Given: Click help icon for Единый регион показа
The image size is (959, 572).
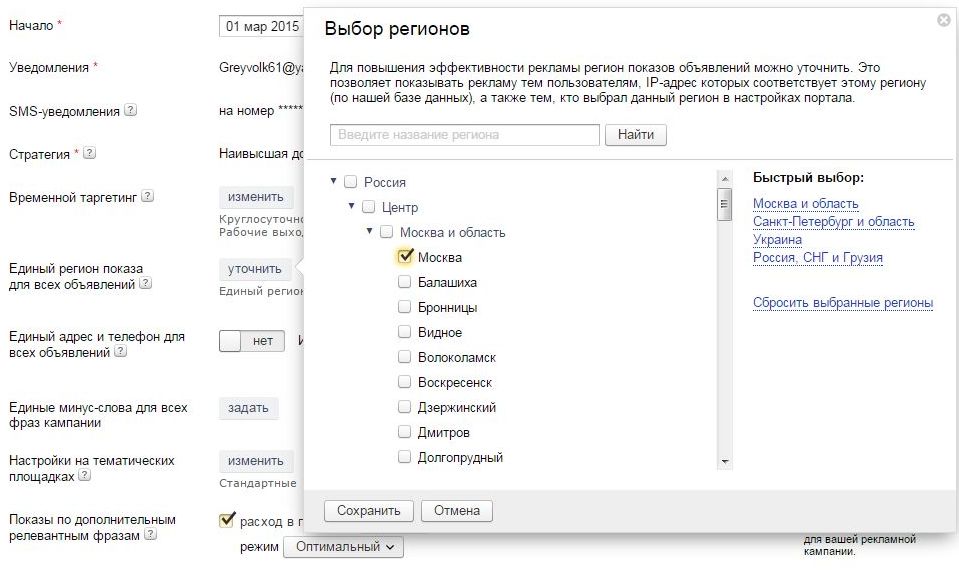Looking at the screenshot, I should pyautogui.click(x=145, y=283).
